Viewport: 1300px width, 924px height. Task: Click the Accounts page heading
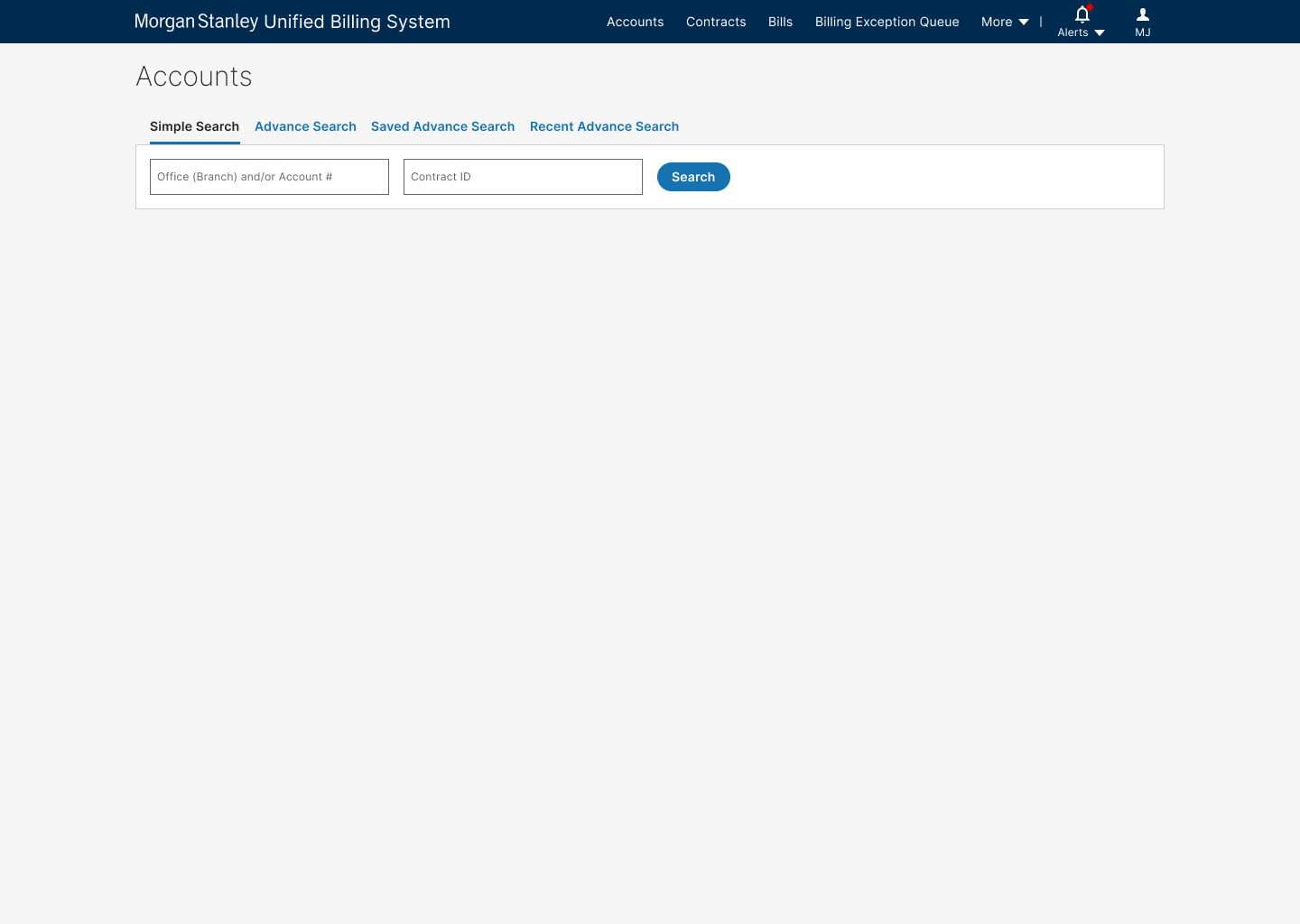(194, 77)
